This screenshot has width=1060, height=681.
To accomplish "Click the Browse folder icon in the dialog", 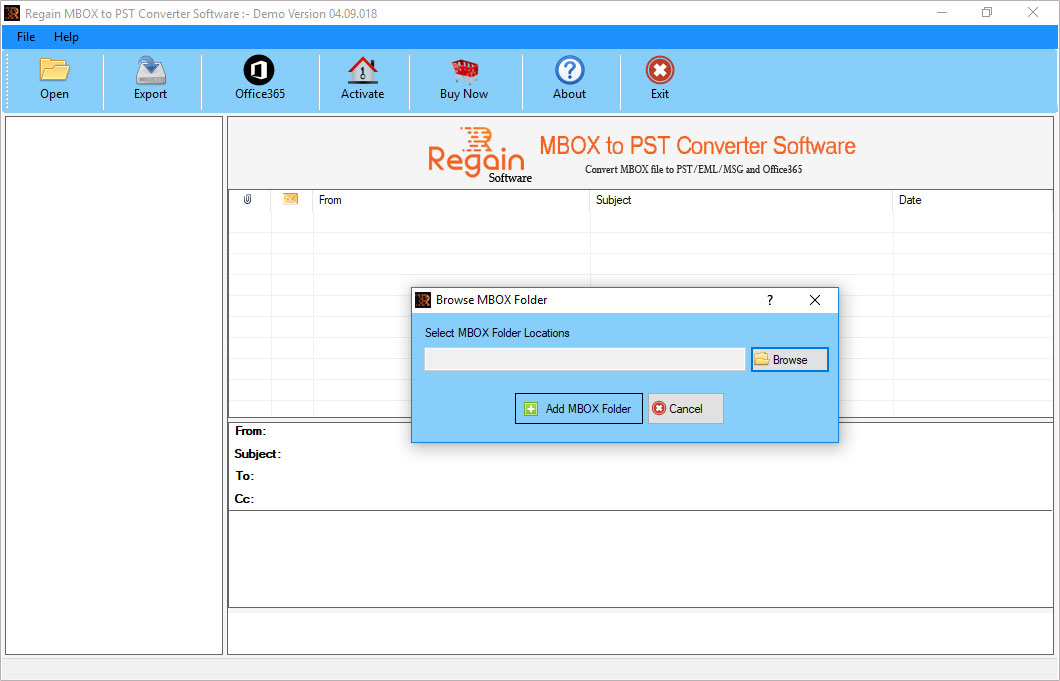I will [x=765, y=359].
